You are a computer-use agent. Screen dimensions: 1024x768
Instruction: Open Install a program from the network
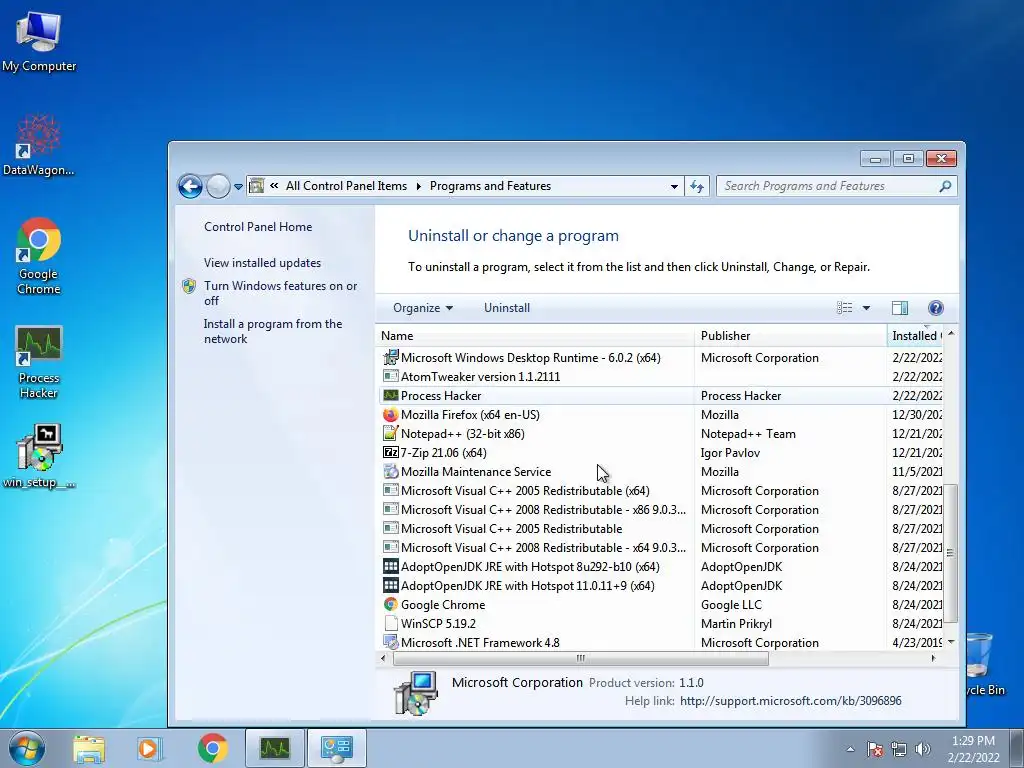tap(272, 331)
